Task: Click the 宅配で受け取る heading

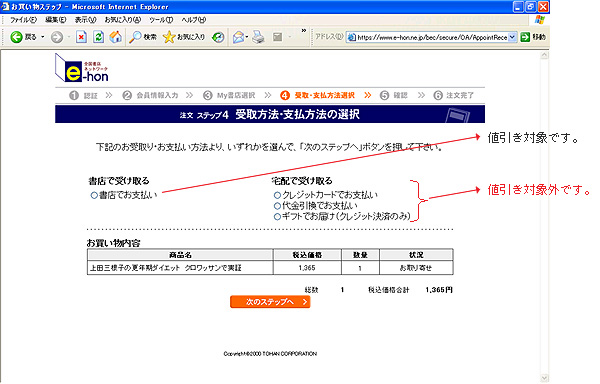Action: [302, 181]
